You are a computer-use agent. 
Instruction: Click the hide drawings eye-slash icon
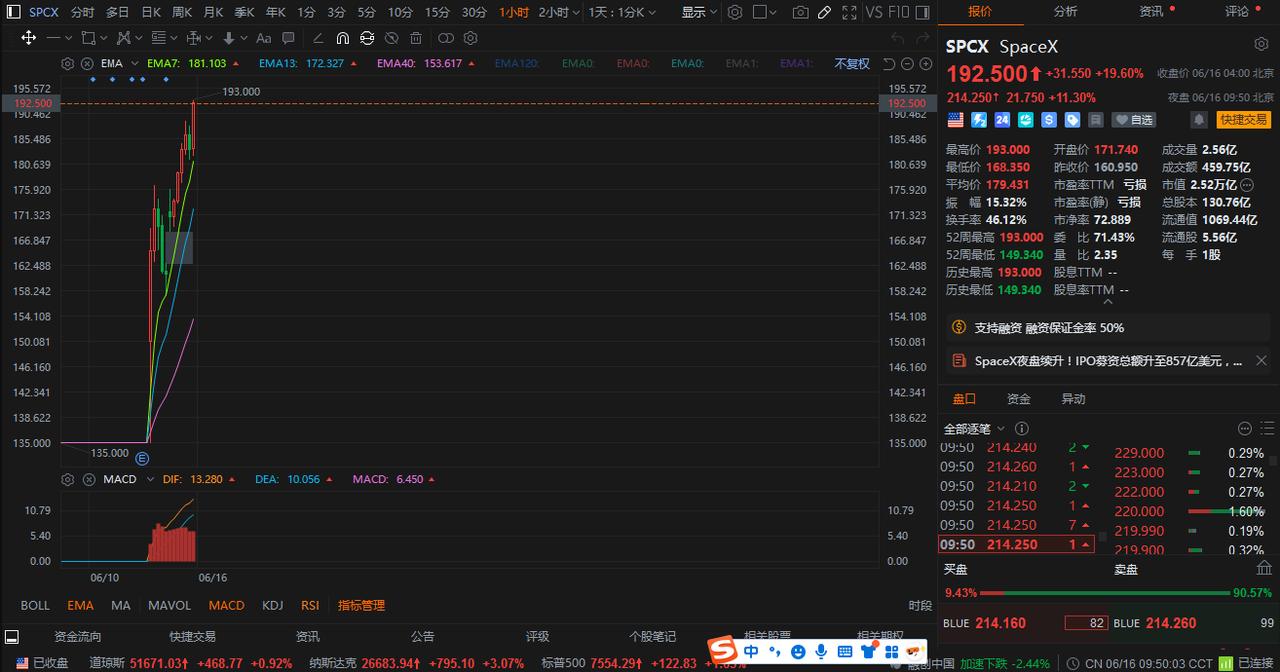pos(391,38)
